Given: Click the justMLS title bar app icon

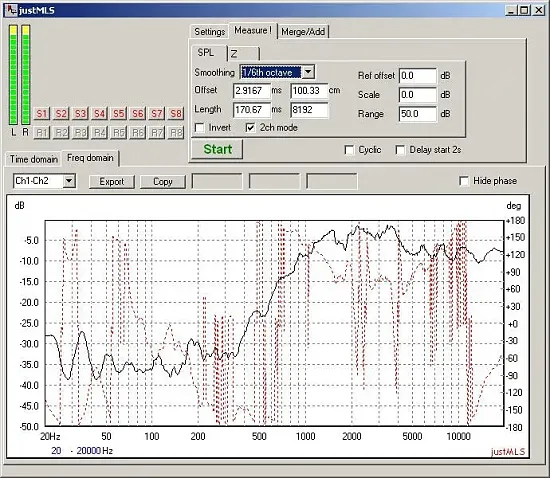Looking at the screenshot, I should click(12, 10).
